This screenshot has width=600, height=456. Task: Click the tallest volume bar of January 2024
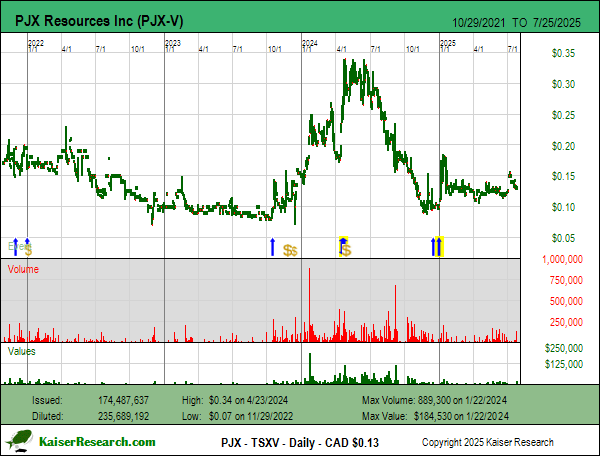pyautogui.click(x=310, y=304)
